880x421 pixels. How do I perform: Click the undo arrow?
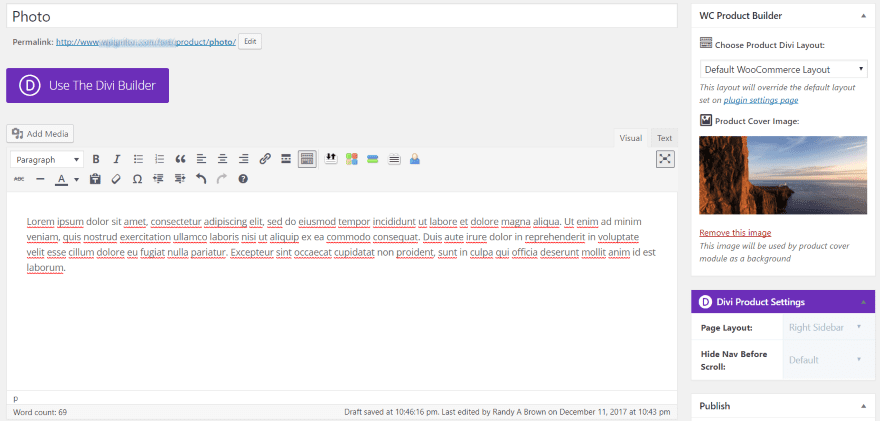coord(201,179)
